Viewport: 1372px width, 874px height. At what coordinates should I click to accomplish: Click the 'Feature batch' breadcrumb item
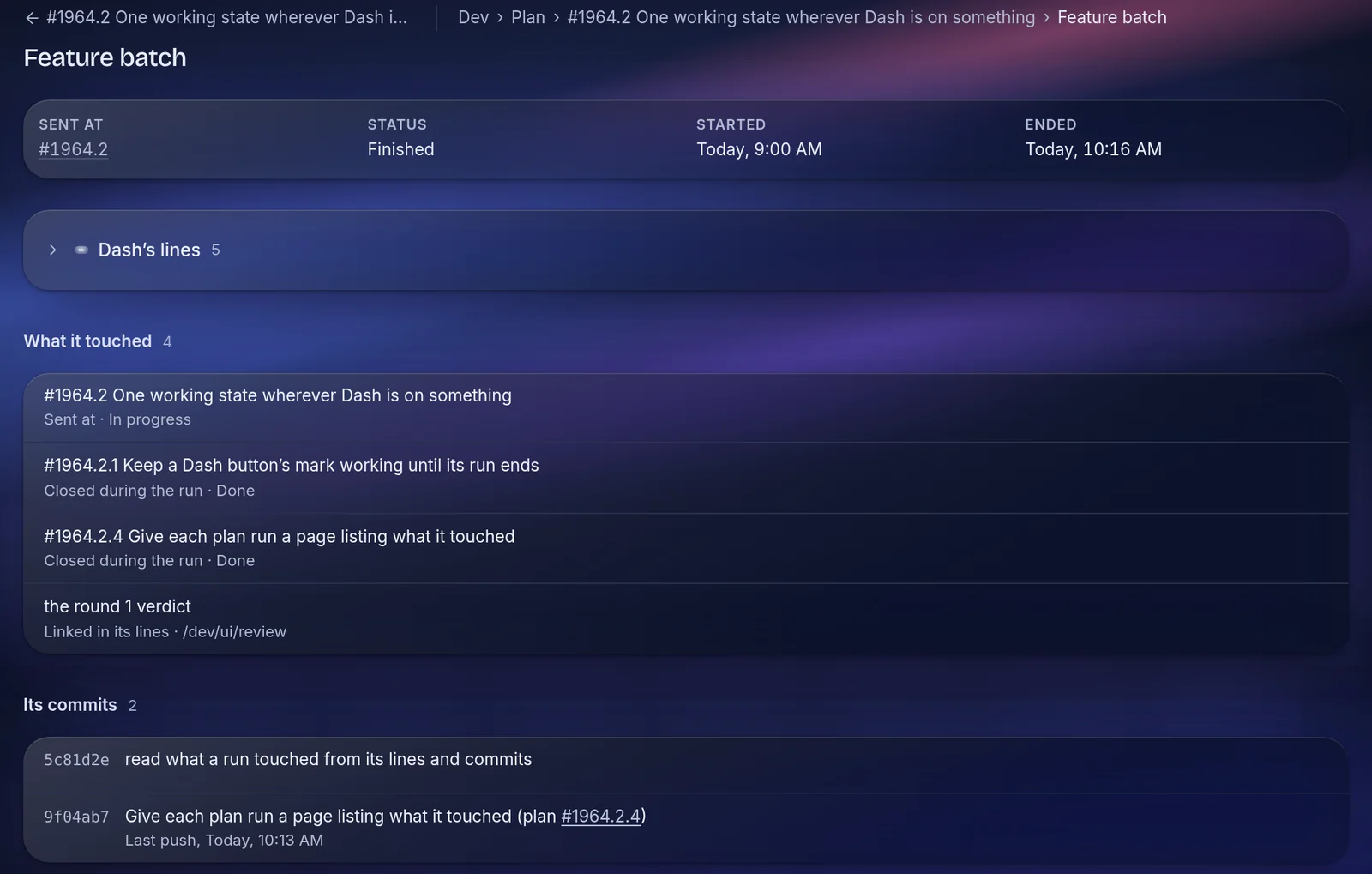coord(1111,17)
